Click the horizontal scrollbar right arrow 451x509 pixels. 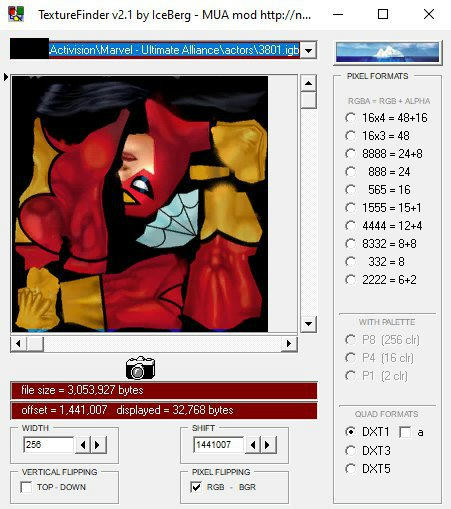[x=289, y=344]
